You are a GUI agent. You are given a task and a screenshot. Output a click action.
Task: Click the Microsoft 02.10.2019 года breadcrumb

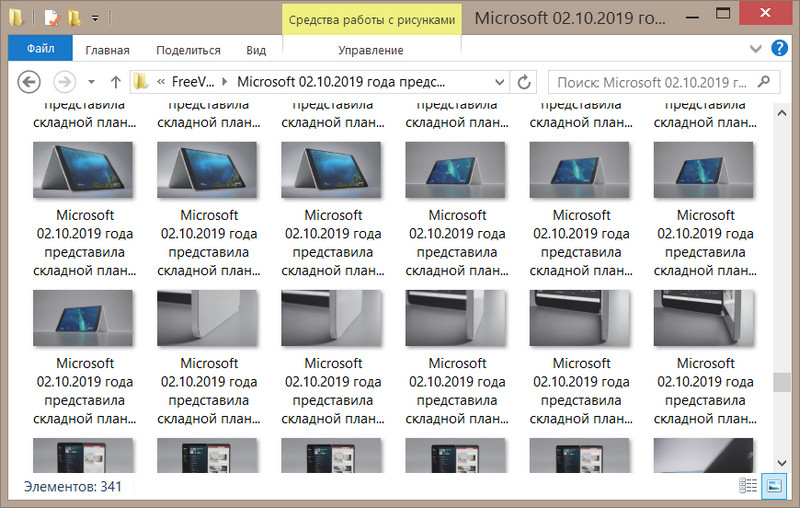(341, 82)
